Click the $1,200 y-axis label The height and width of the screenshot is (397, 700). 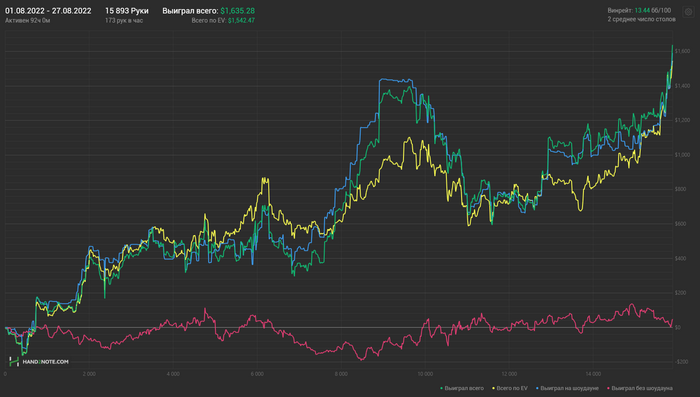tap(682, 120)
